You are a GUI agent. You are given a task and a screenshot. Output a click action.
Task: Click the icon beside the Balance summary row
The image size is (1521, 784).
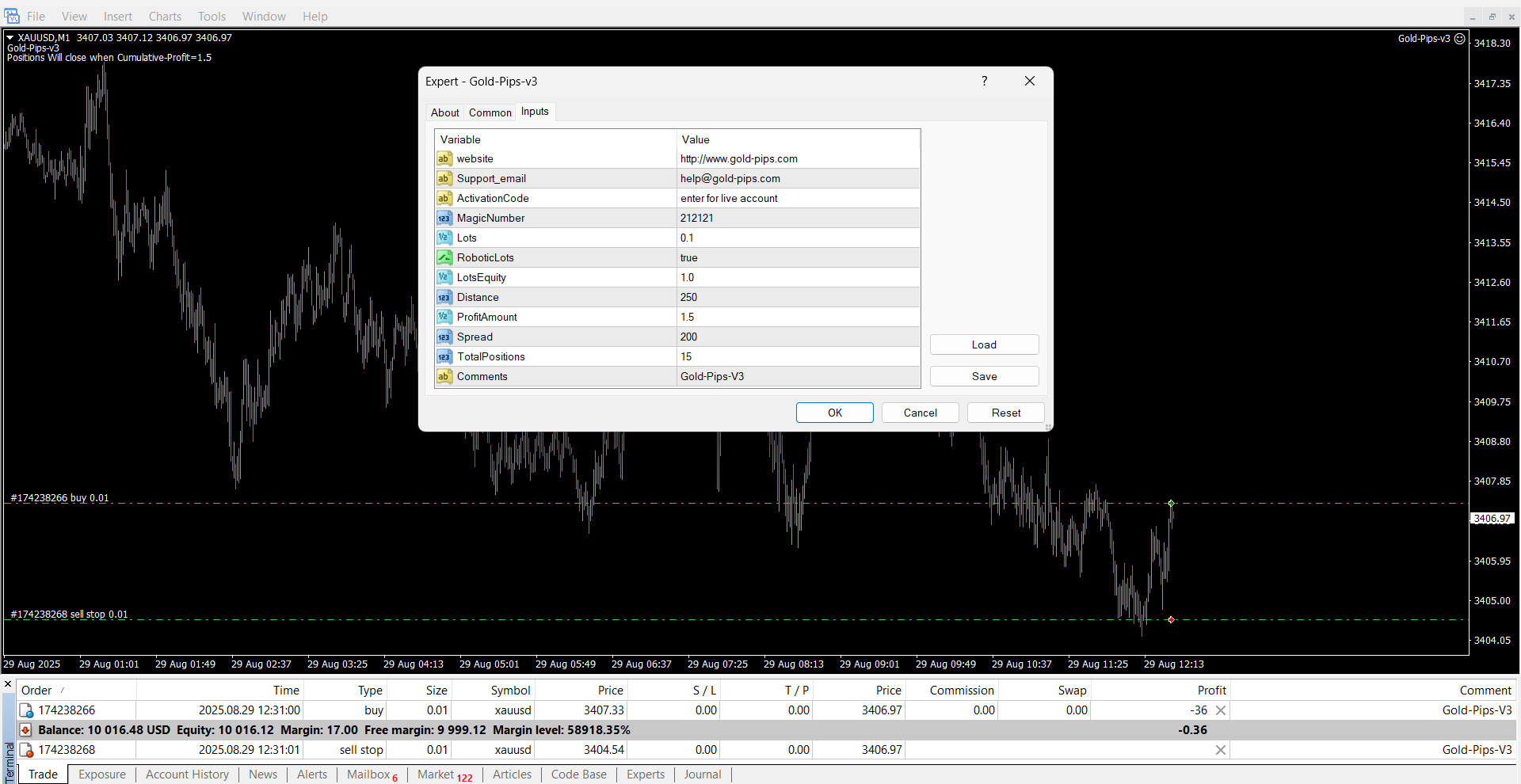(x=26, y=730)
